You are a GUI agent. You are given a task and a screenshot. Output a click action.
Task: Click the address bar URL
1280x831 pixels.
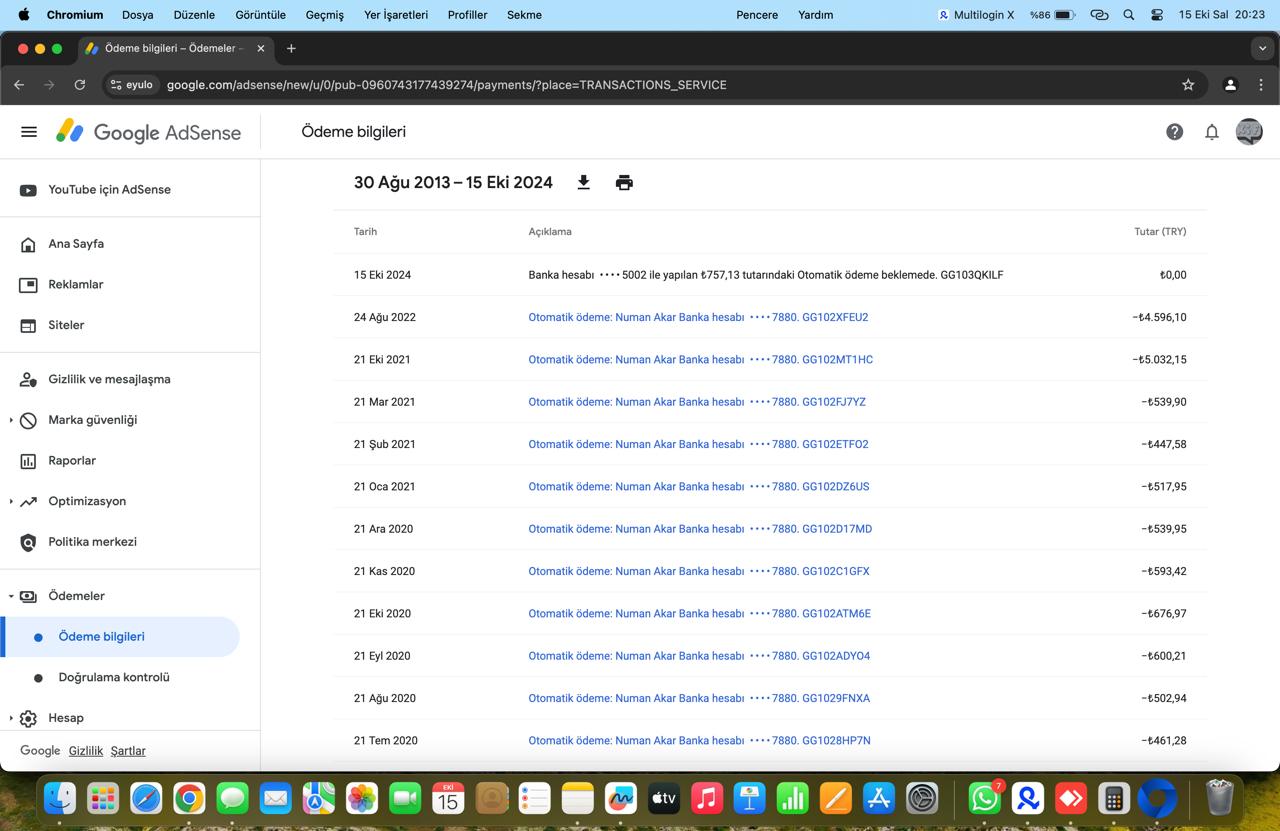(447, 85)
